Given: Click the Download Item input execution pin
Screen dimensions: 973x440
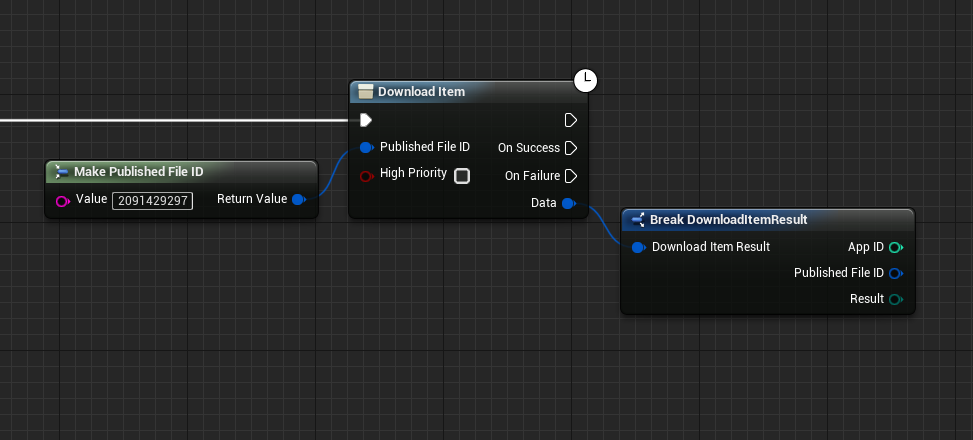Looking at the screenshot, I should tap(366, 120).
